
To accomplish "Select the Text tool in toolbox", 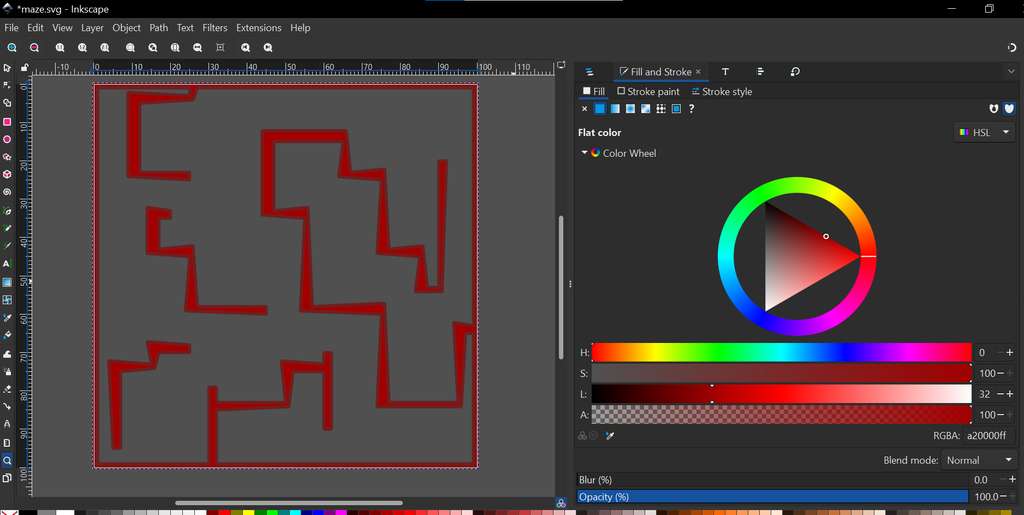I will [x=7, y=264].
